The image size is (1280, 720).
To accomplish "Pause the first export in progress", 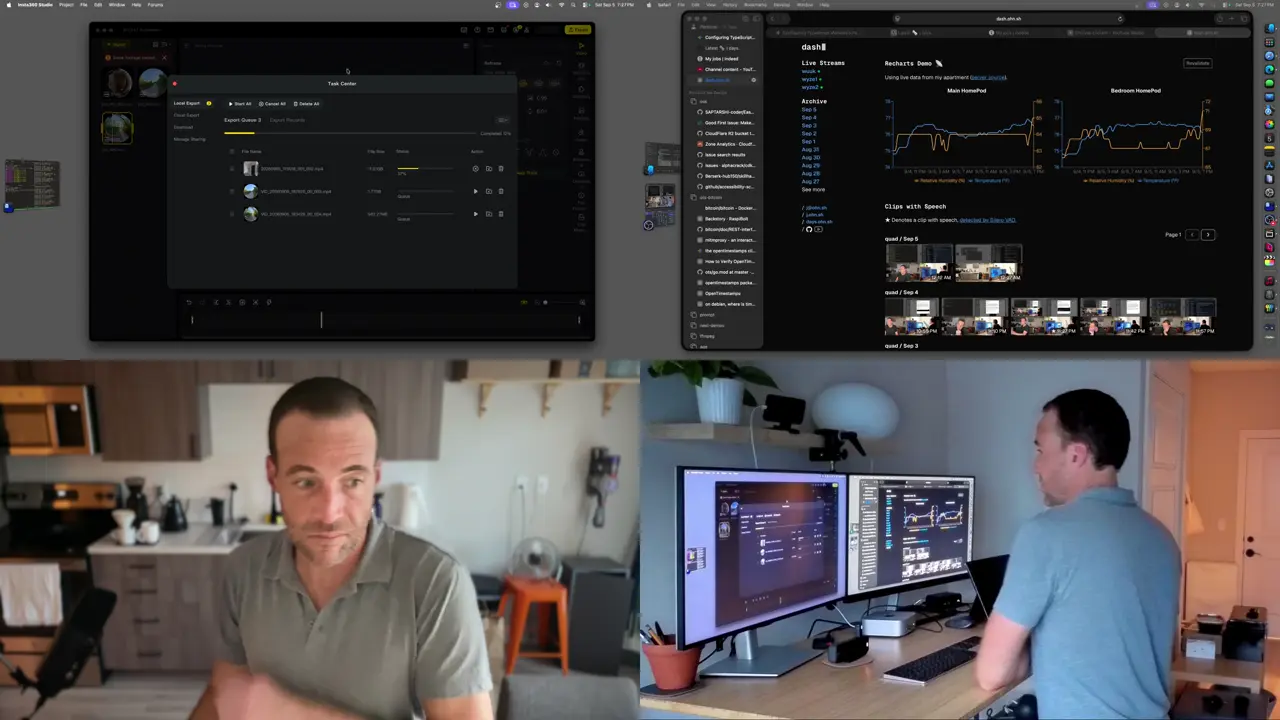I will (x=475, y=169).
